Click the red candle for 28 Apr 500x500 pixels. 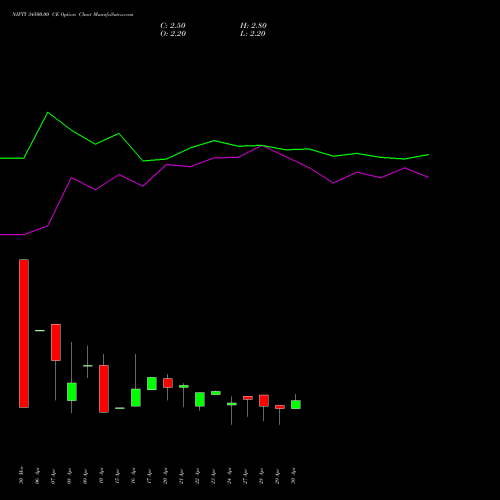(264, 401)
